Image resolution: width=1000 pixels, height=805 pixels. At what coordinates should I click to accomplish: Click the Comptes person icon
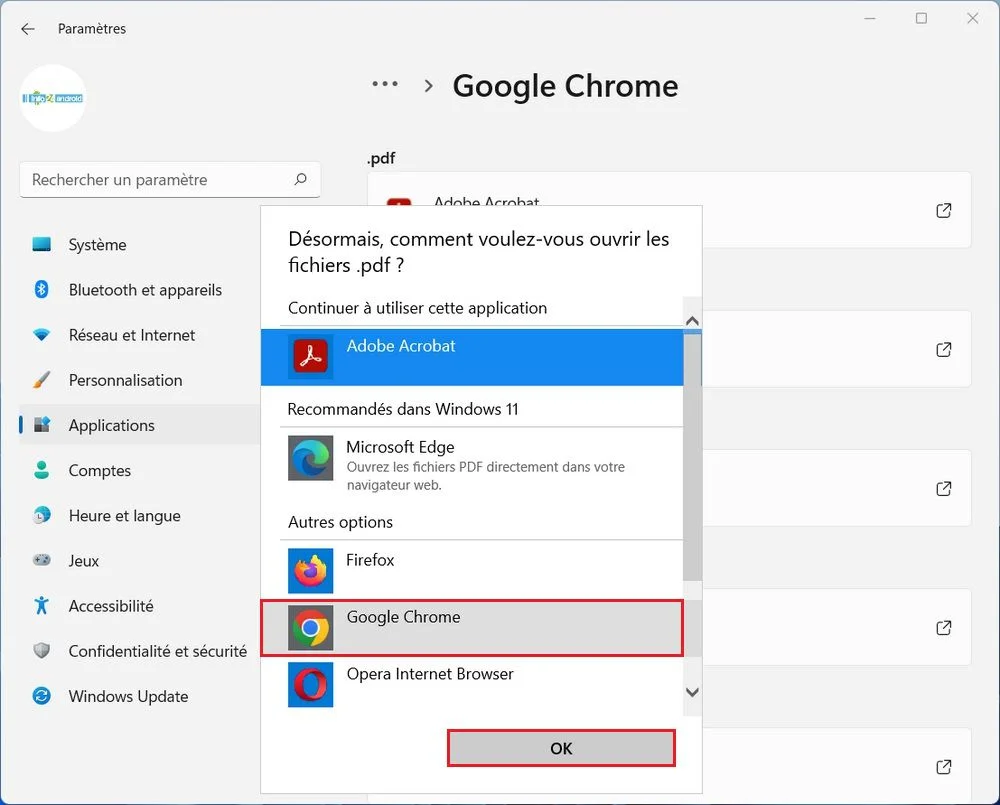click(41, 470)
